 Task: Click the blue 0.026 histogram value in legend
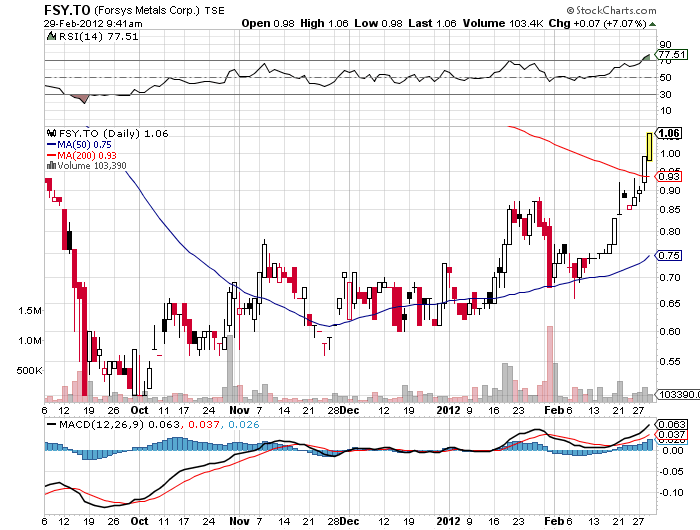[x=244, y=424]
